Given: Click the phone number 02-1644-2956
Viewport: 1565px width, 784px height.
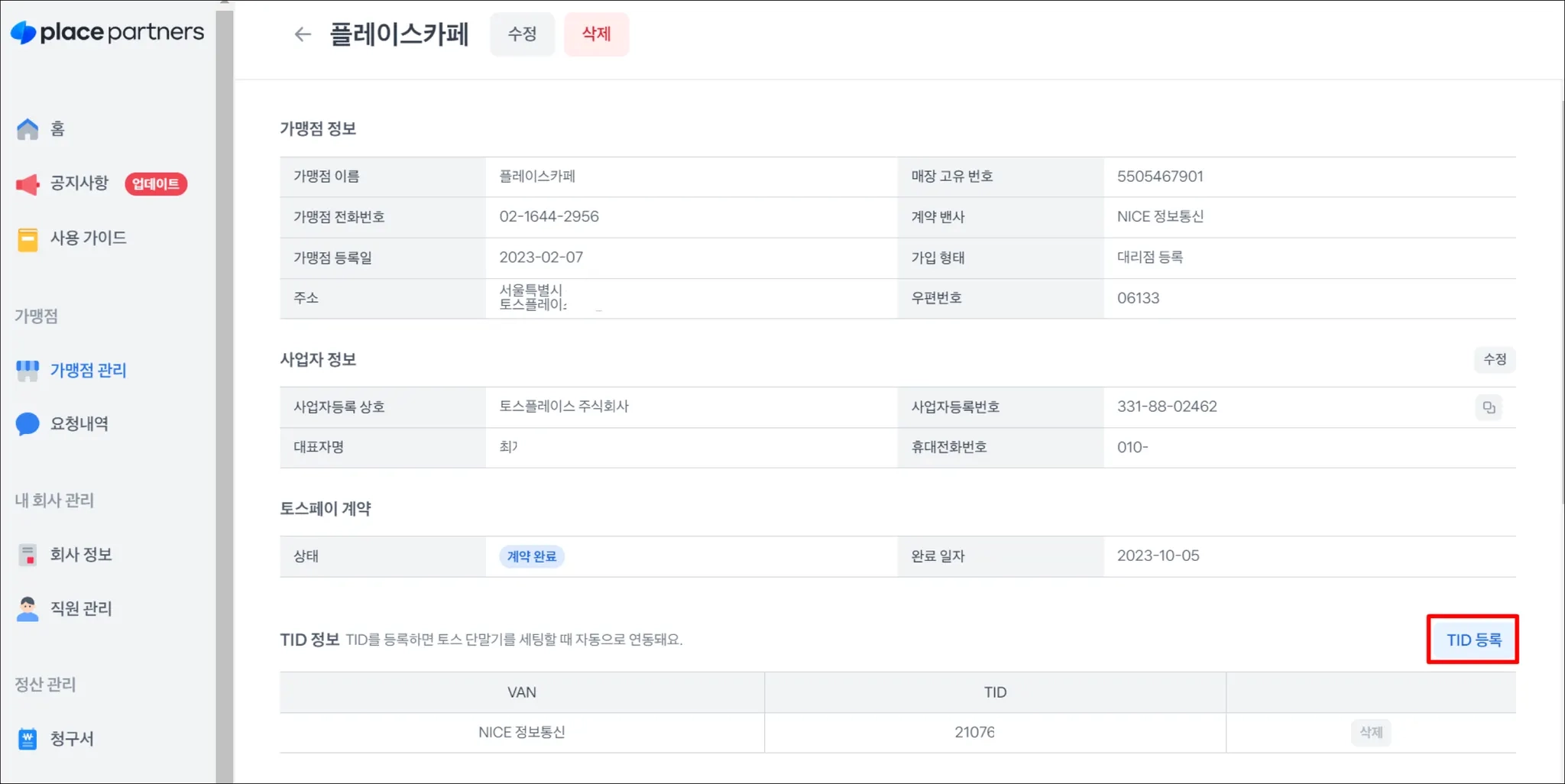Looking at the screenshot, I should (x=549, y=217).
